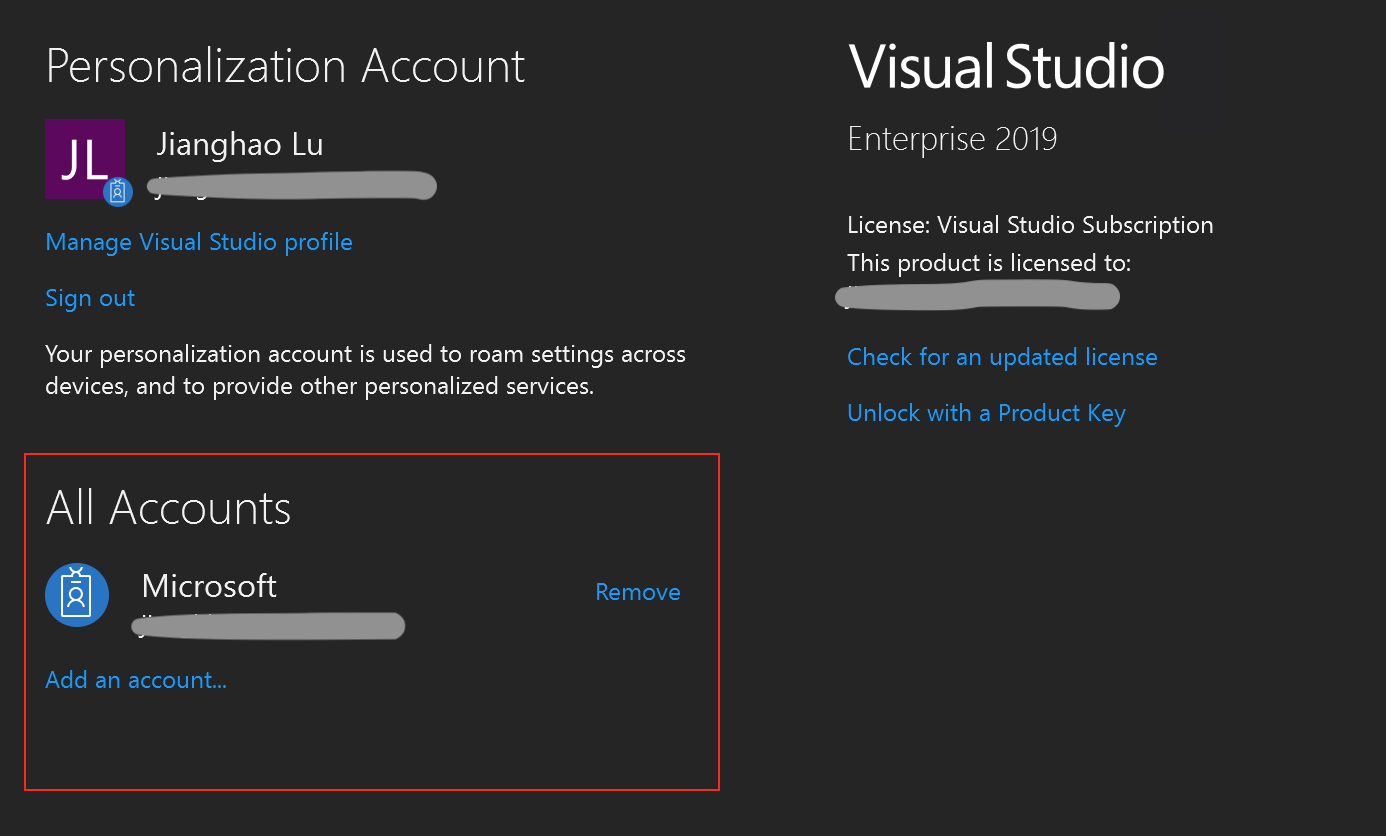Click the Microsoft account name label

pos(209,585)
